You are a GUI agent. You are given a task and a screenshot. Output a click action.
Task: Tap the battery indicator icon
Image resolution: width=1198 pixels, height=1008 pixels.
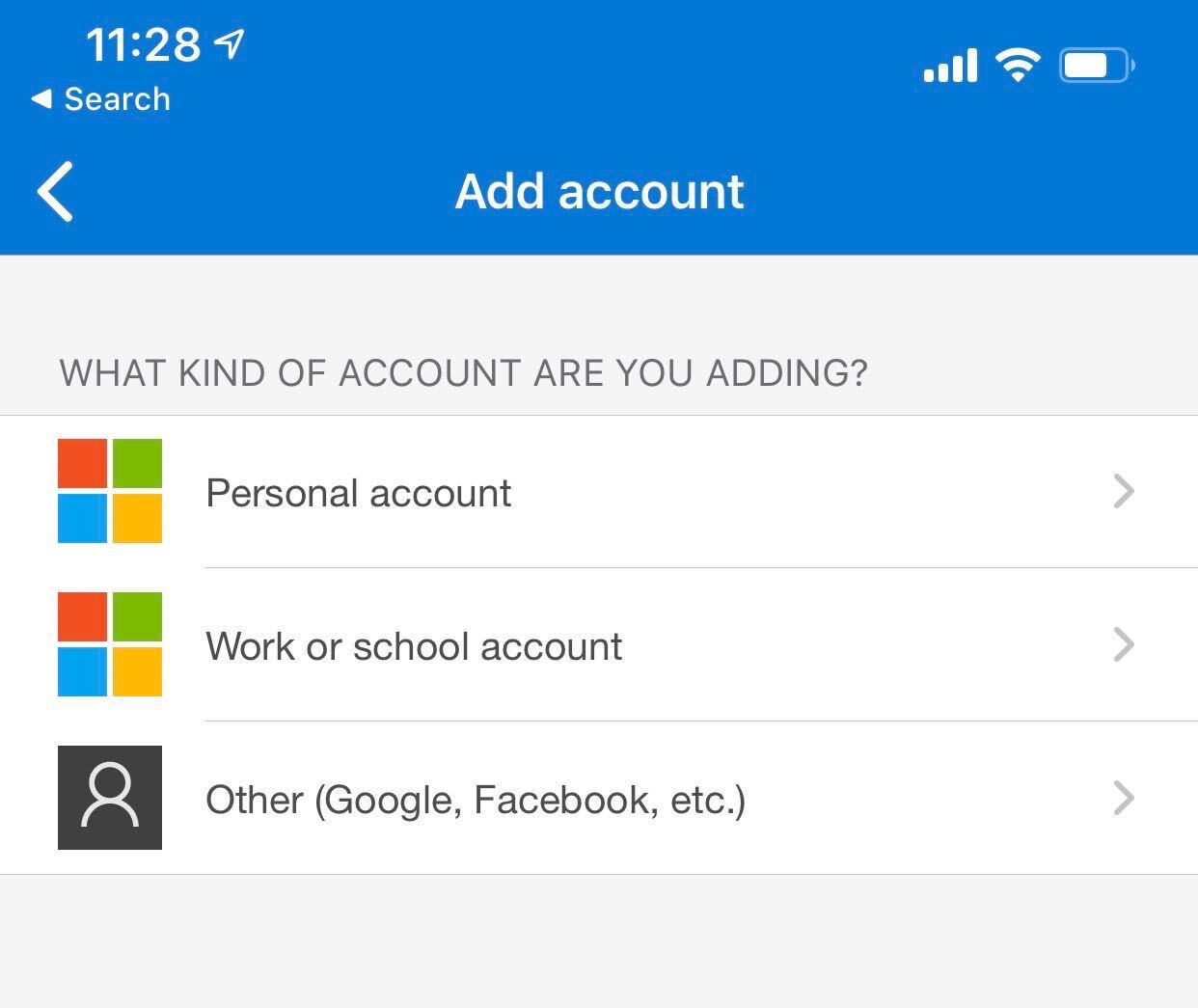click(1097, 66)
